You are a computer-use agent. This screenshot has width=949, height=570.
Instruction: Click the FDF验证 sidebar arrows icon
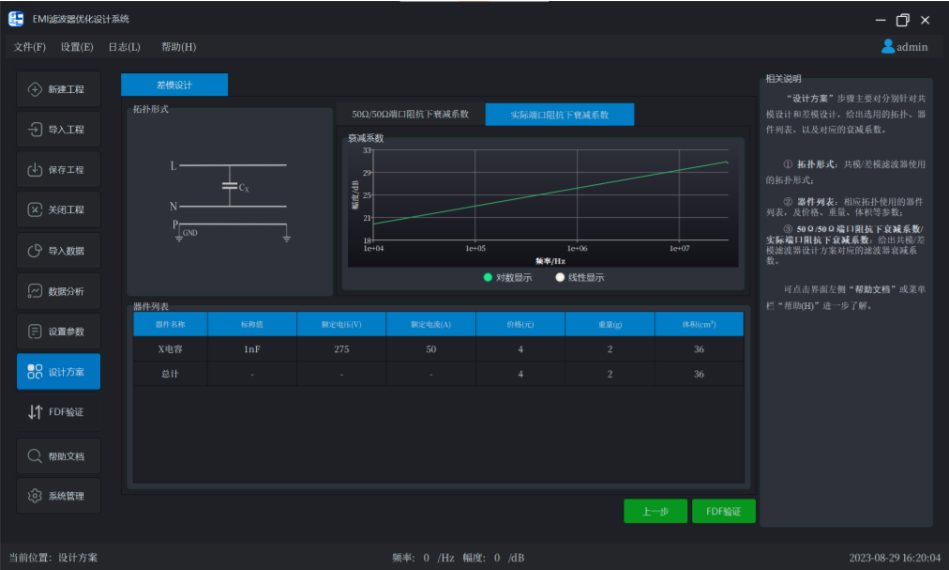coord(34,412)
